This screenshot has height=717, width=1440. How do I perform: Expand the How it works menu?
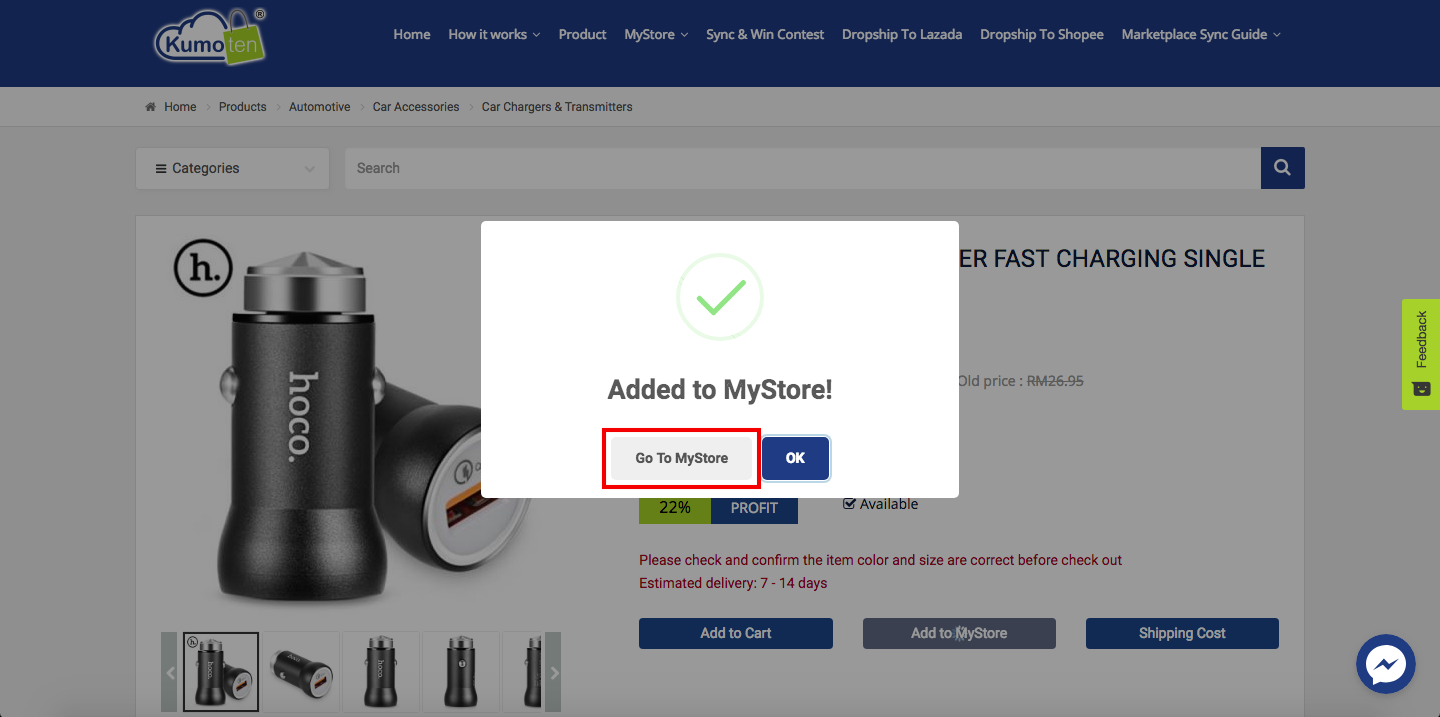[494, 34]
